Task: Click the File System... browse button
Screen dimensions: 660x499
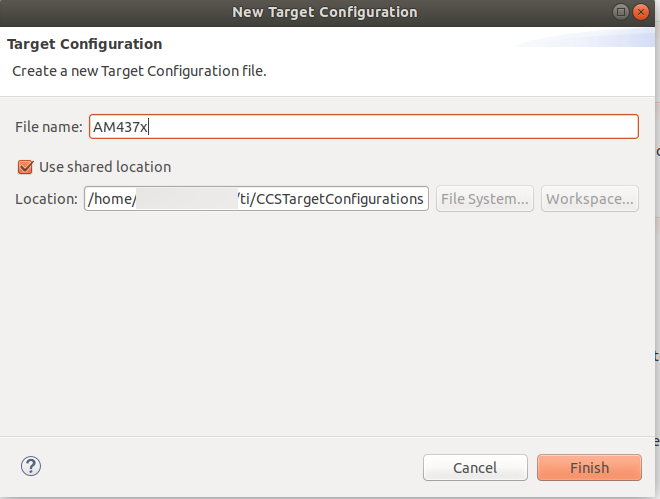Action: pos(485,198)
